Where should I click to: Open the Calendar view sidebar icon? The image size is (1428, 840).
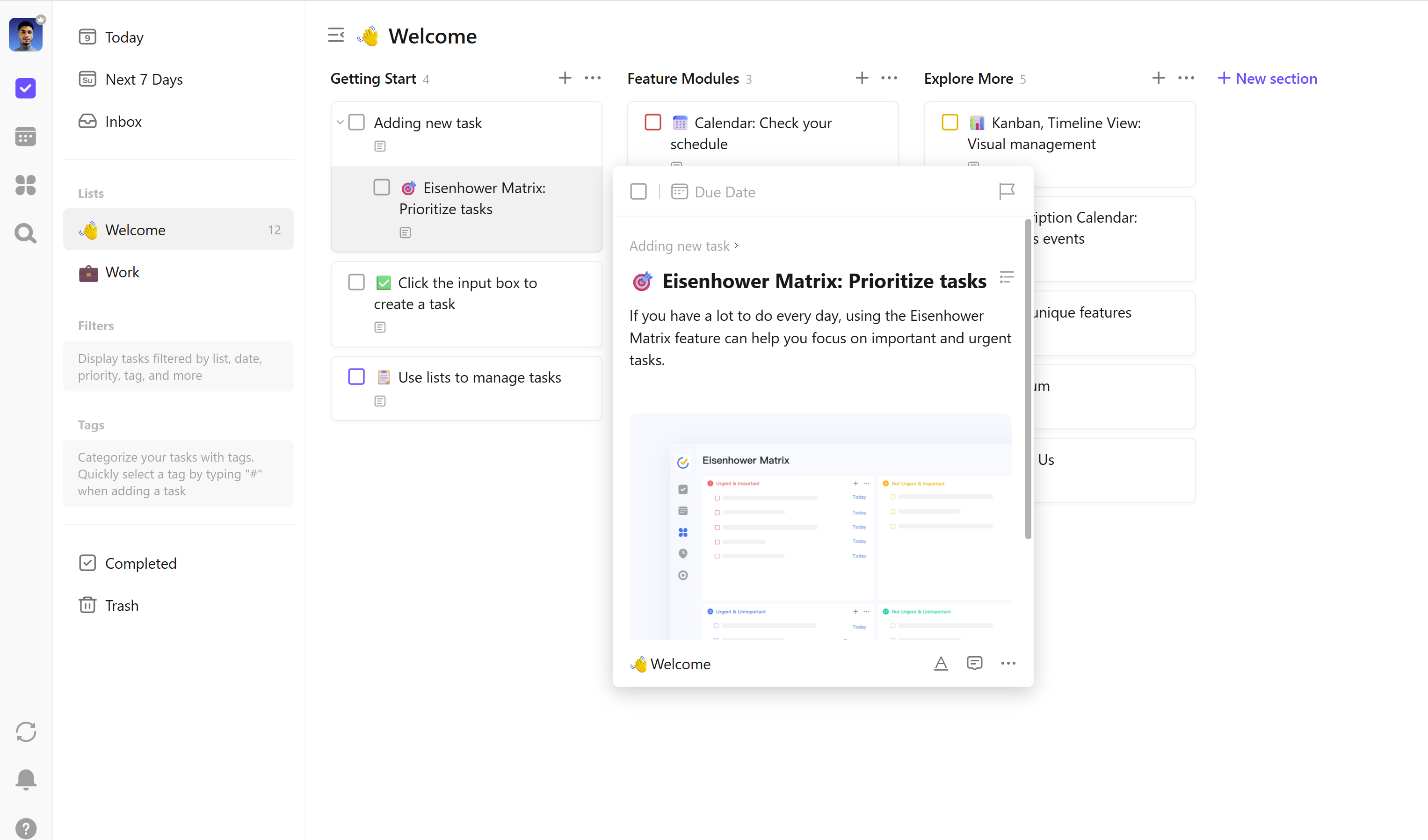click(x=26, y=137)
